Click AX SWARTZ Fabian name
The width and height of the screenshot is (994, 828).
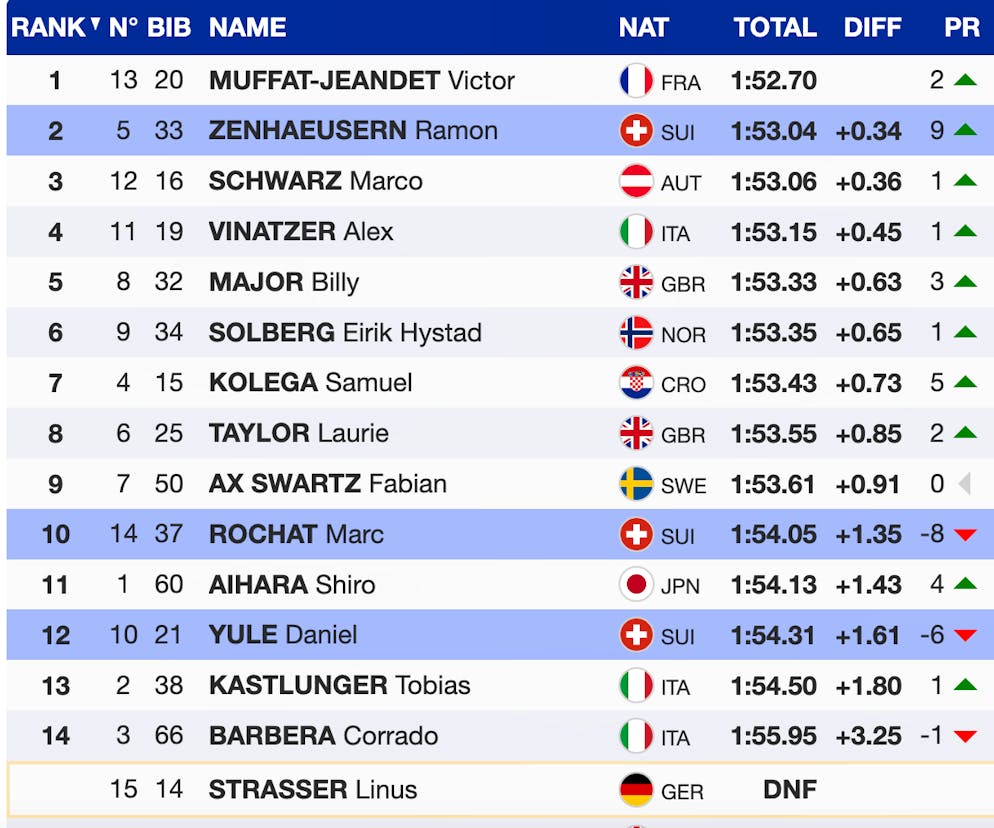327,484
